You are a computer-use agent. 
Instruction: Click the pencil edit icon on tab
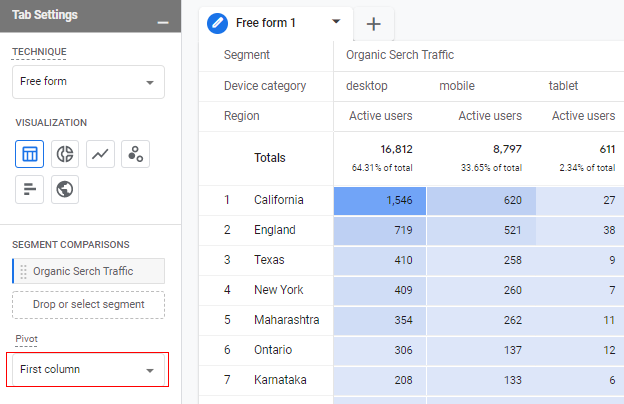pos(217,23)
